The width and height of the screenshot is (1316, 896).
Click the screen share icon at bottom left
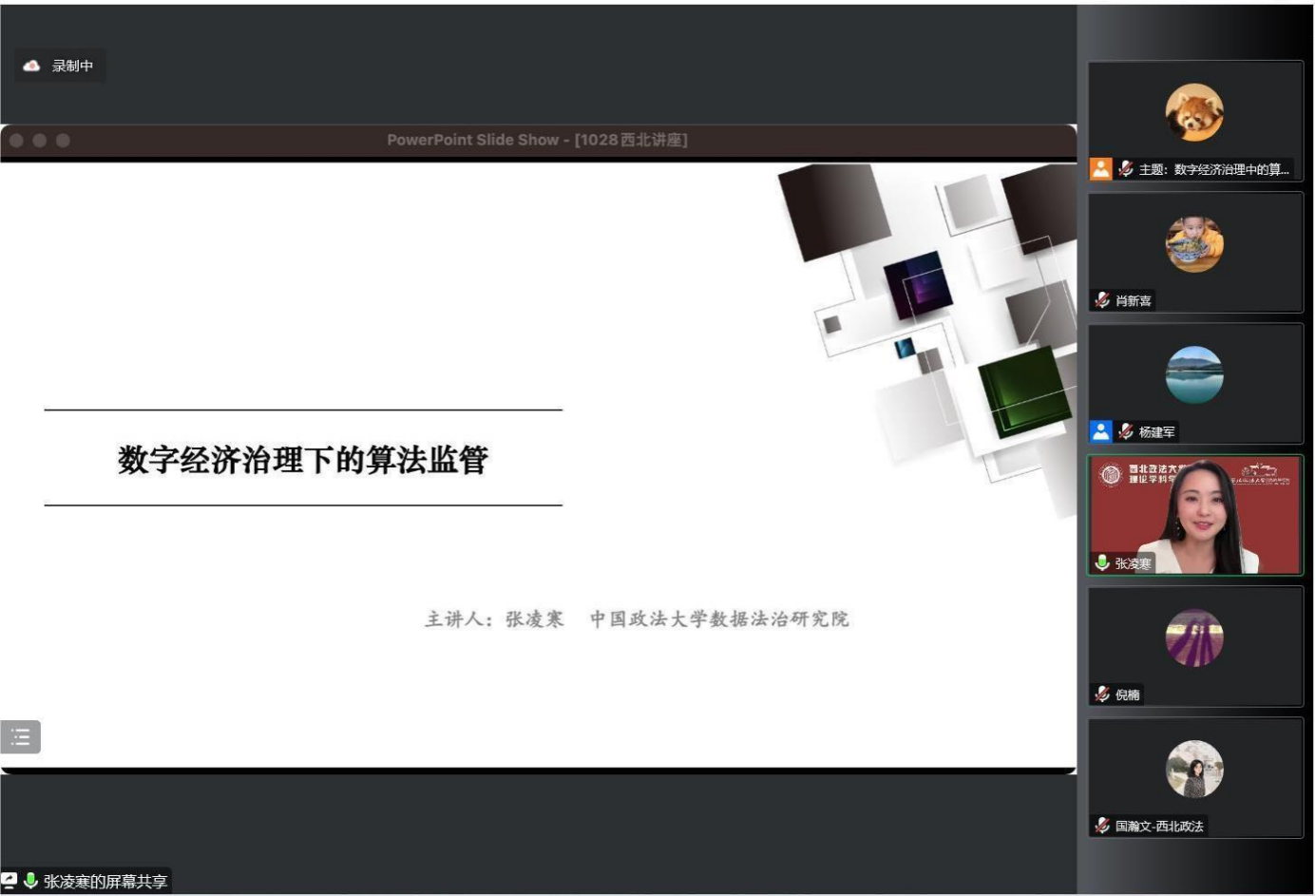click(10, 881)
